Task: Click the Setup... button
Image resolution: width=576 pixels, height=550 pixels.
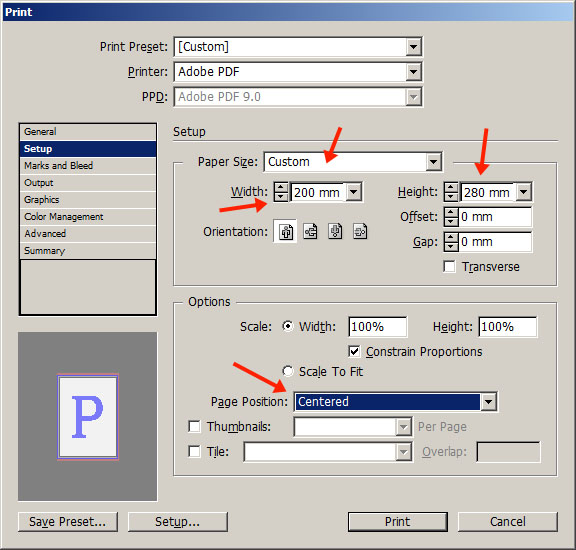Action: (x=178, y=522)
